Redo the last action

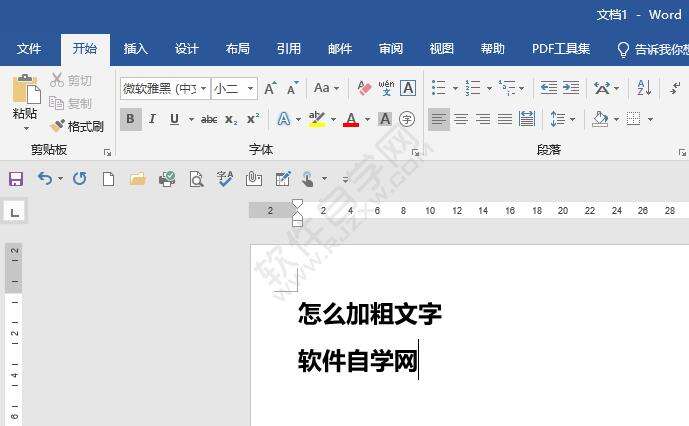click(80, 179)
